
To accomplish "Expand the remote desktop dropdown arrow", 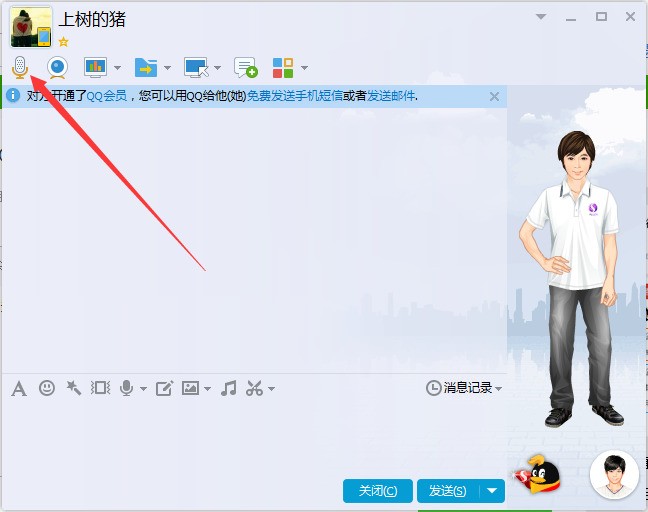I will [x=217, y=68].
